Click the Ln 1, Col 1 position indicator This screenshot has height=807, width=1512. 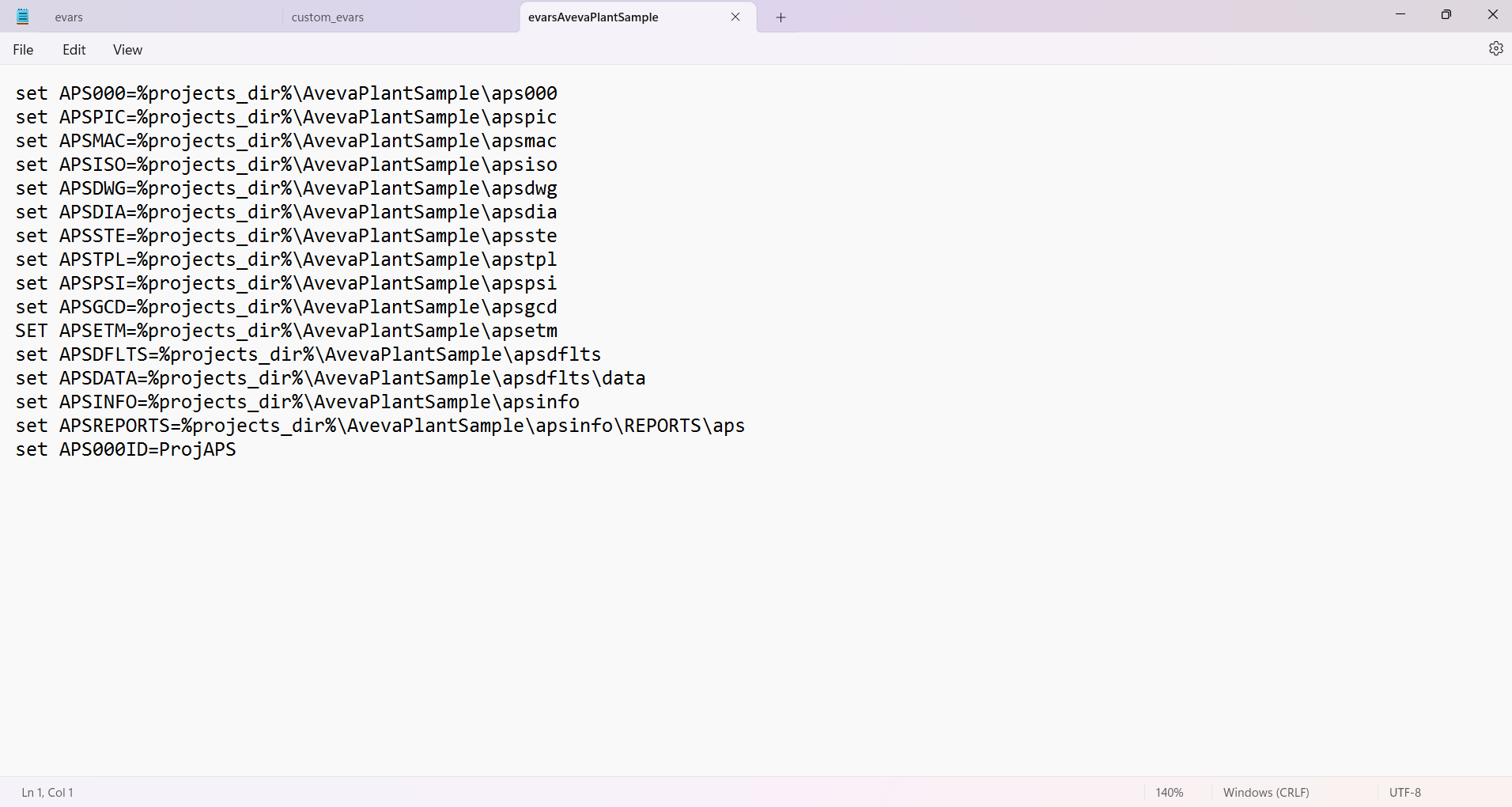[47, 792]
